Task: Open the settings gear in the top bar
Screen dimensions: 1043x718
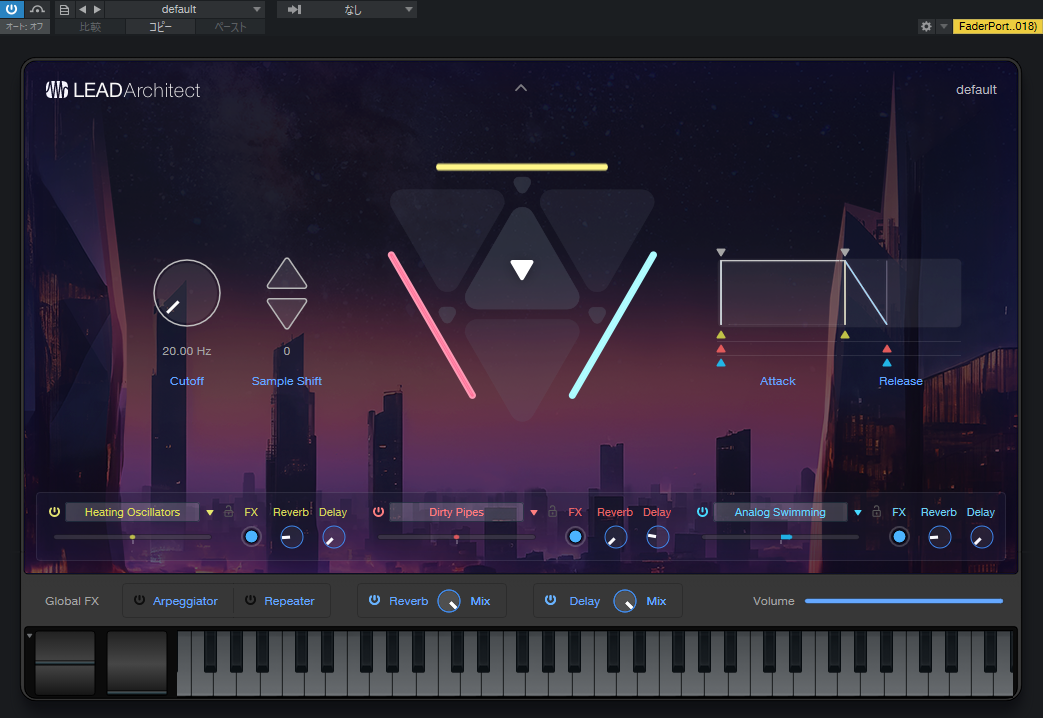Action: 926,27
